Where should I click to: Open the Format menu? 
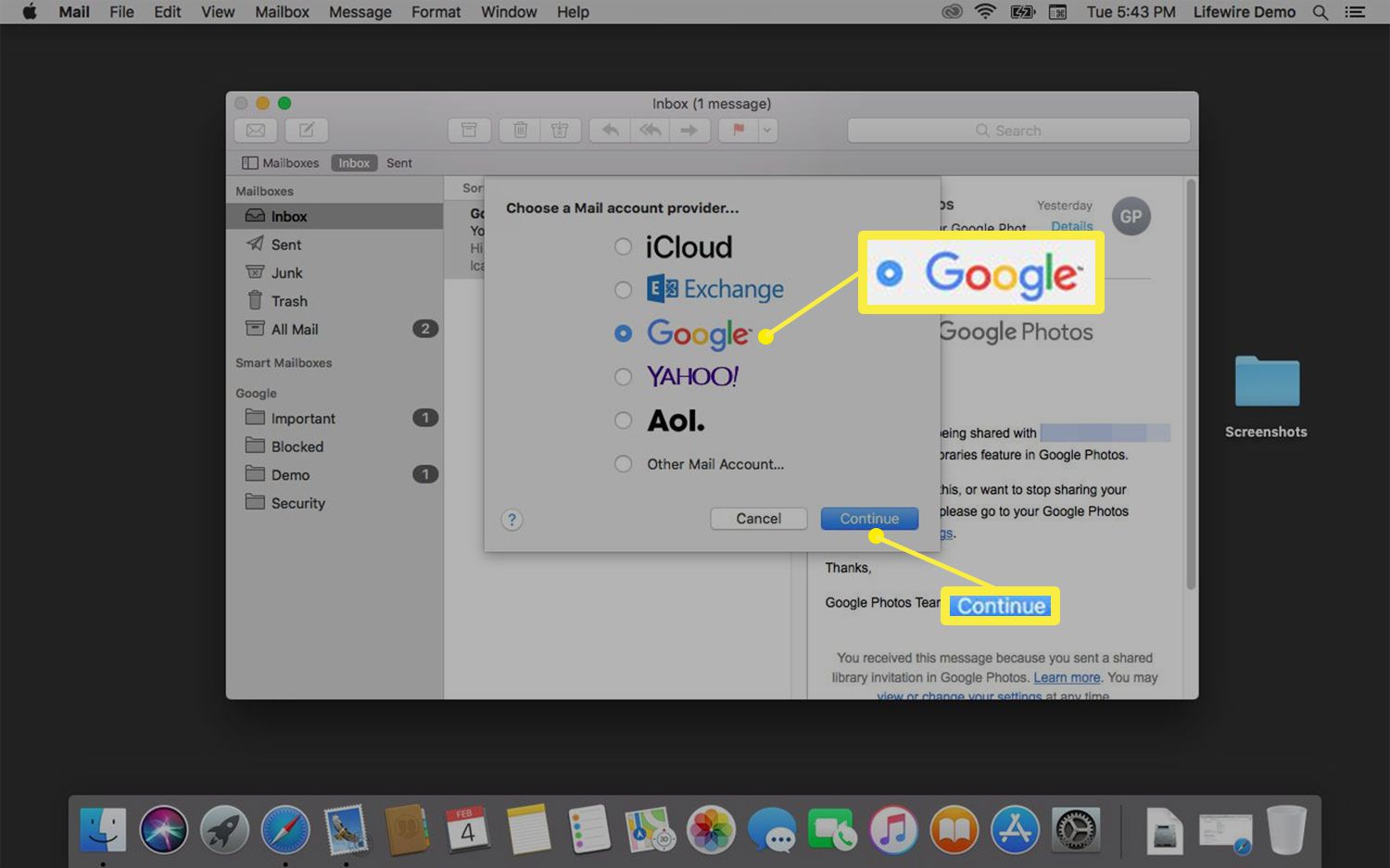point(436,12)
